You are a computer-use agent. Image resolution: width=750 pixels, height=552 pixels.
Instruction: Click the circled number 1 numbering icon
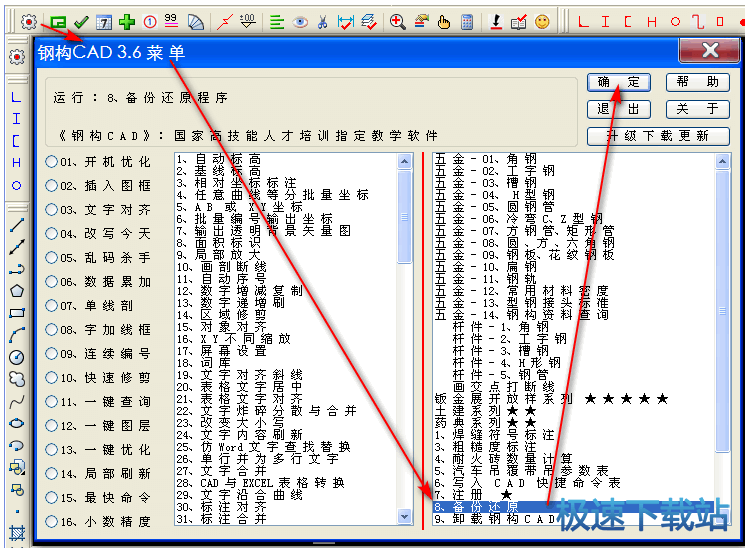[150, 22]
